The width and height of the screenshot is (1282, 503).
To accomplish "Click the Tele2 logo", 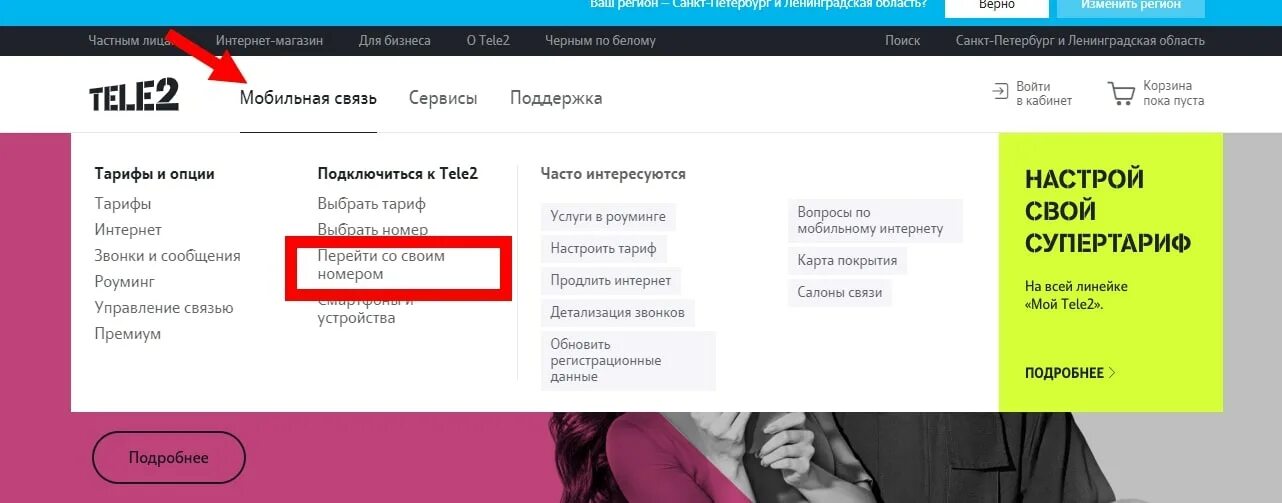I will click(x=134, y=94).
